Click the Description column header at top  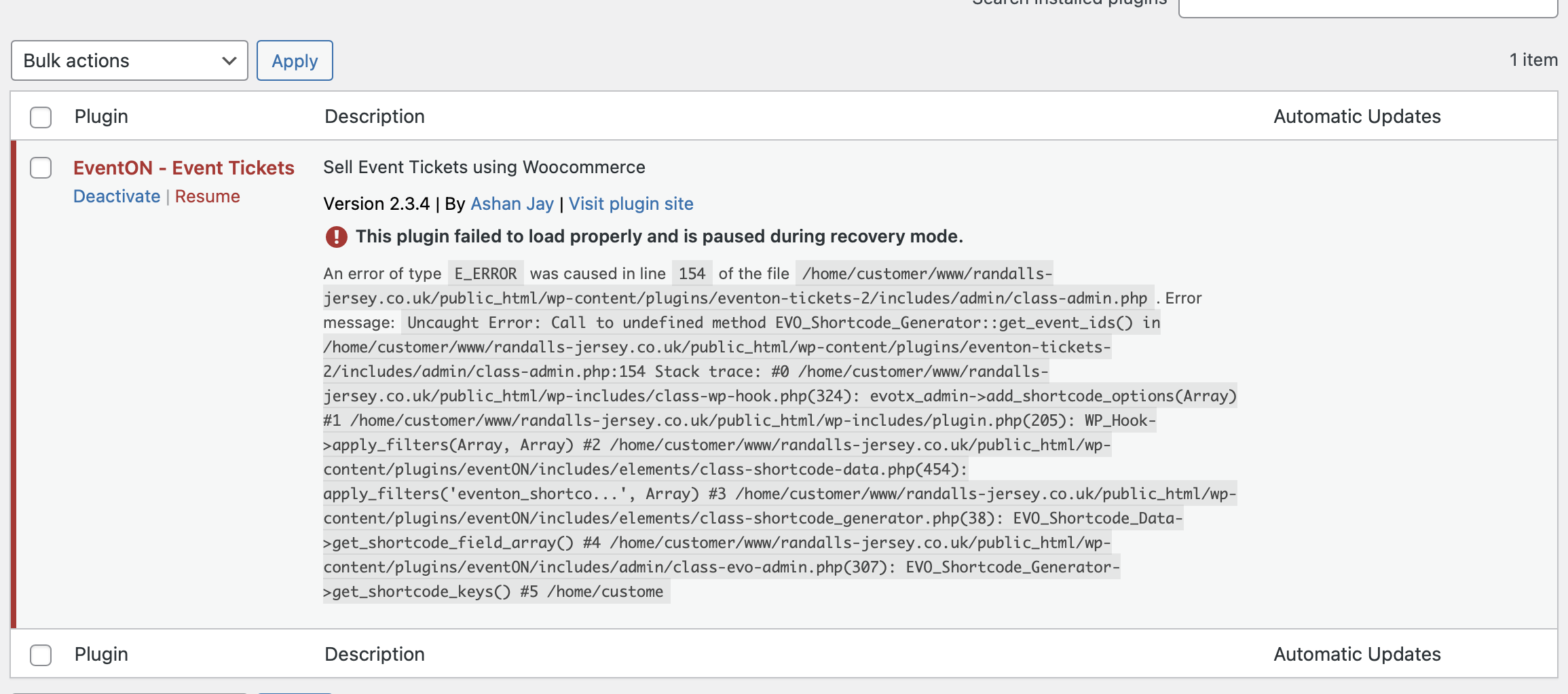[x=375, y=117]
